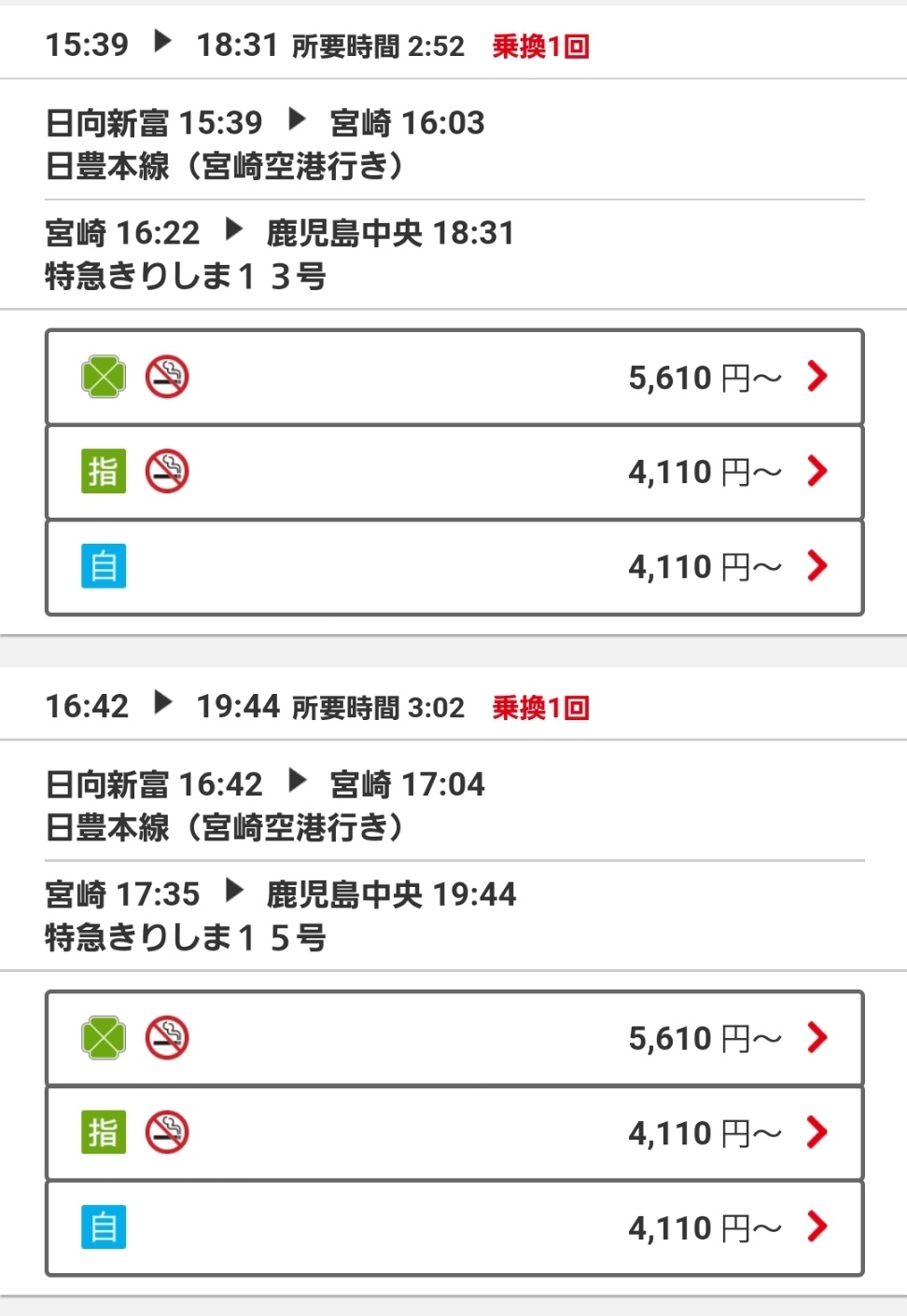Open non-reserved 4,110円 arrow for 16:42 route
This screenshot has width=907, height=1316.
(817, 1227)
